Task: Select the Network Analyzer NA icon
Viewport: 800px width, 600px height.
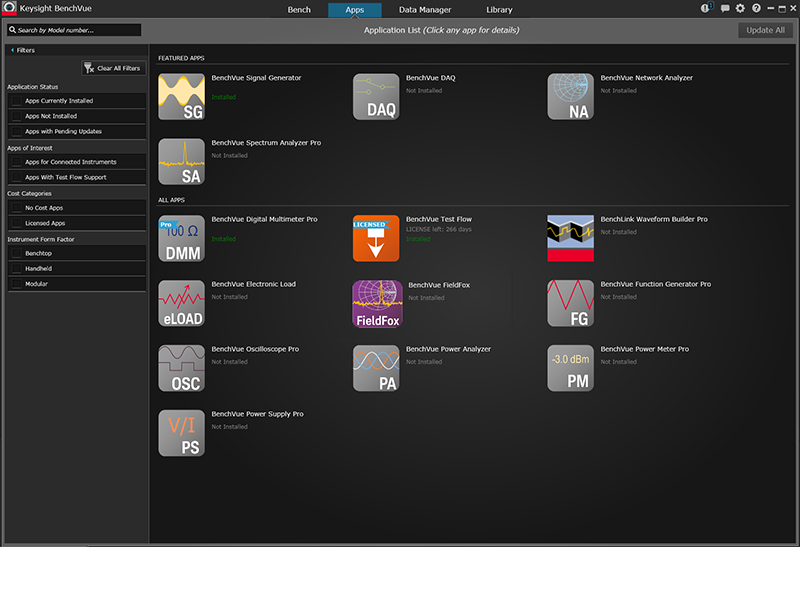Action: 570,97
